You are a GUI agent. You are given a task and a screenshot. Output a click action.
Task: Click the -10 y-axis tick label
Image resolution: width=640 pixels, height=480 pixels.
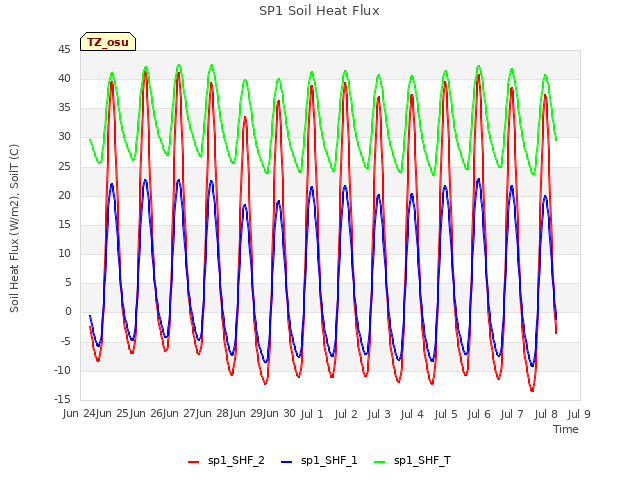pyautogui.click(x=63, y=371)
